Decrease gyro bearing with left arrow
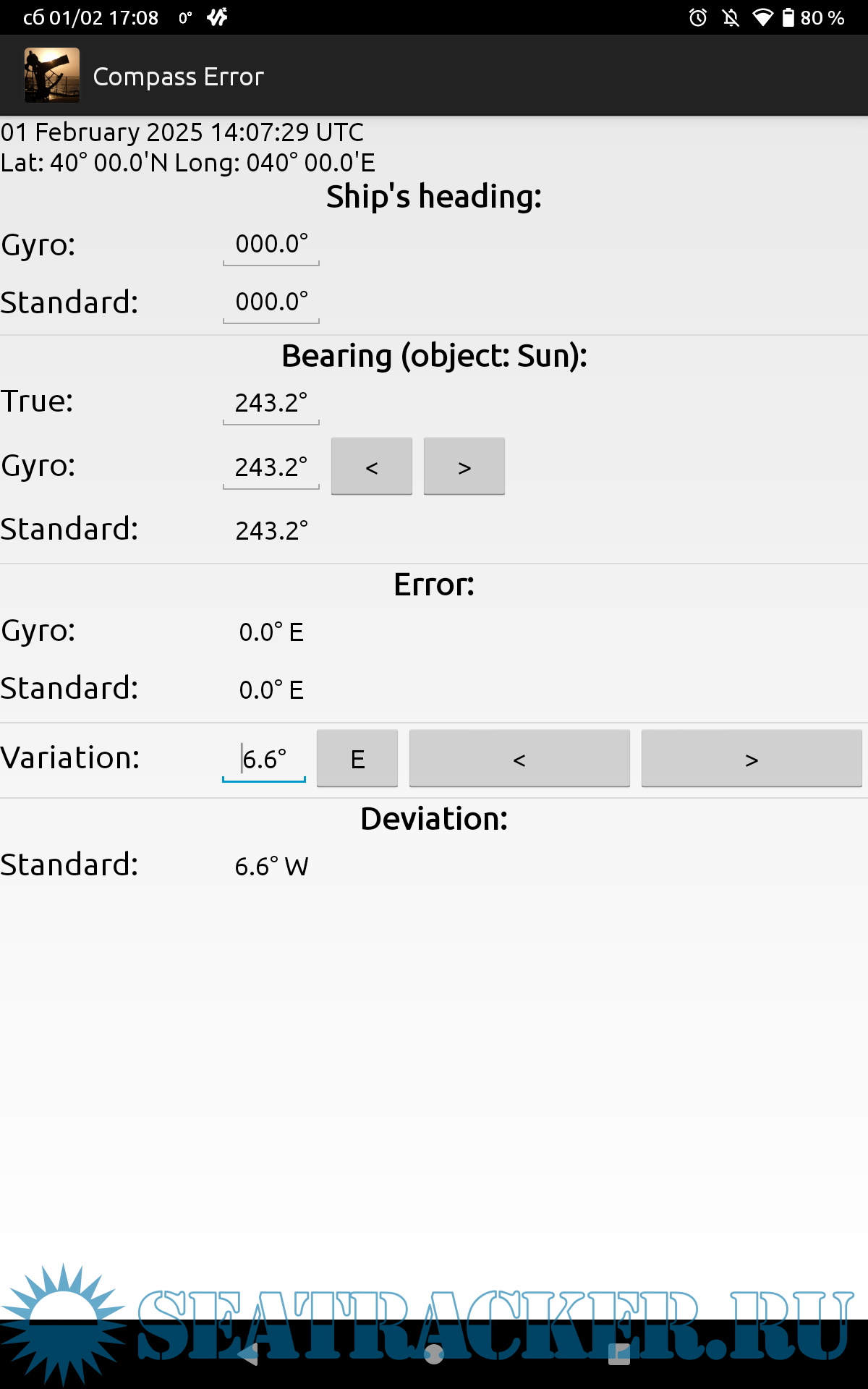868x1389 pixels. 372,467
